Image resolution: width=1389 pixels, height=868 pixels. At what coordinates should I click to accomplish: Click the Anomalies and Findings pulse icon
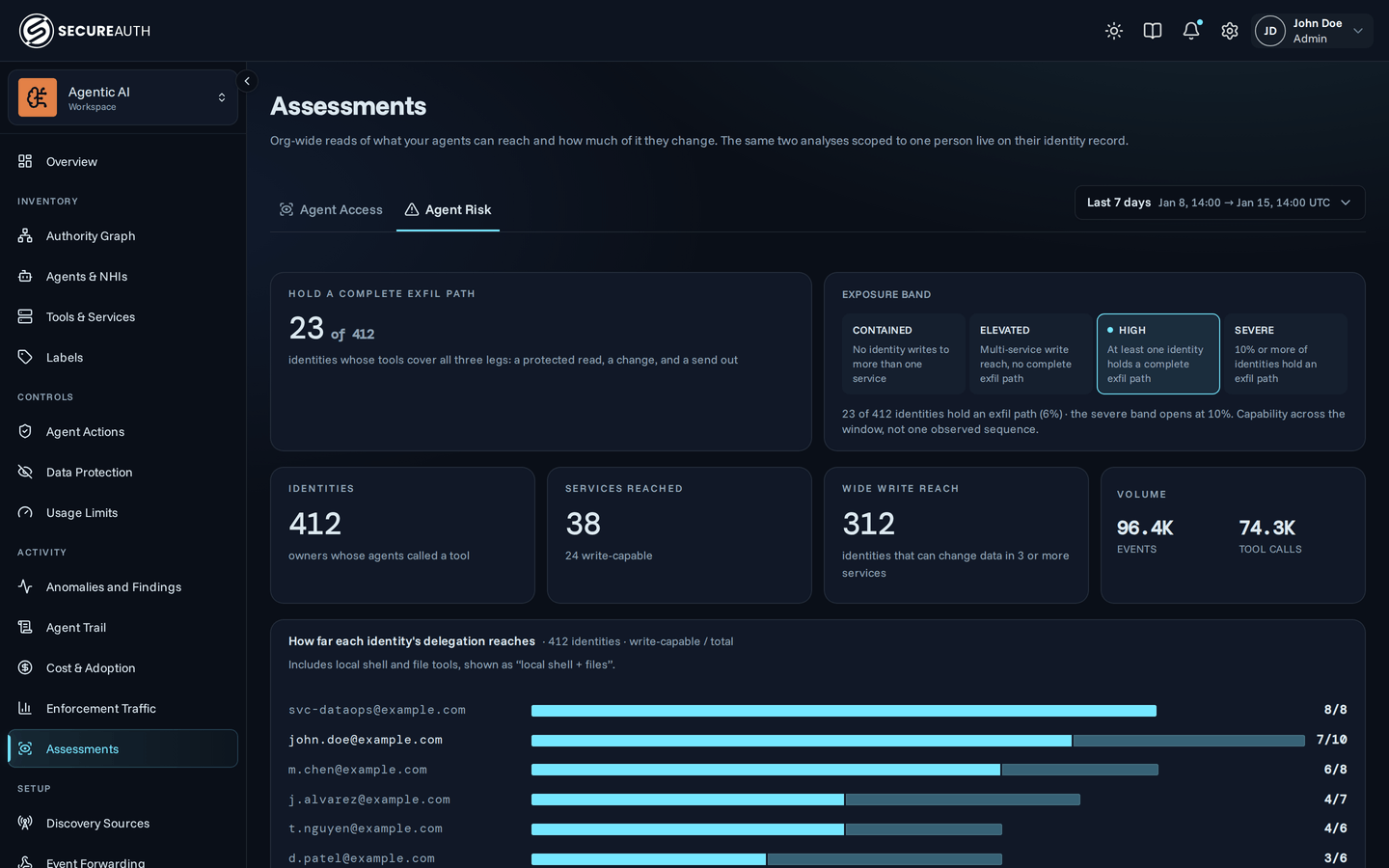[x=25, y=586]
